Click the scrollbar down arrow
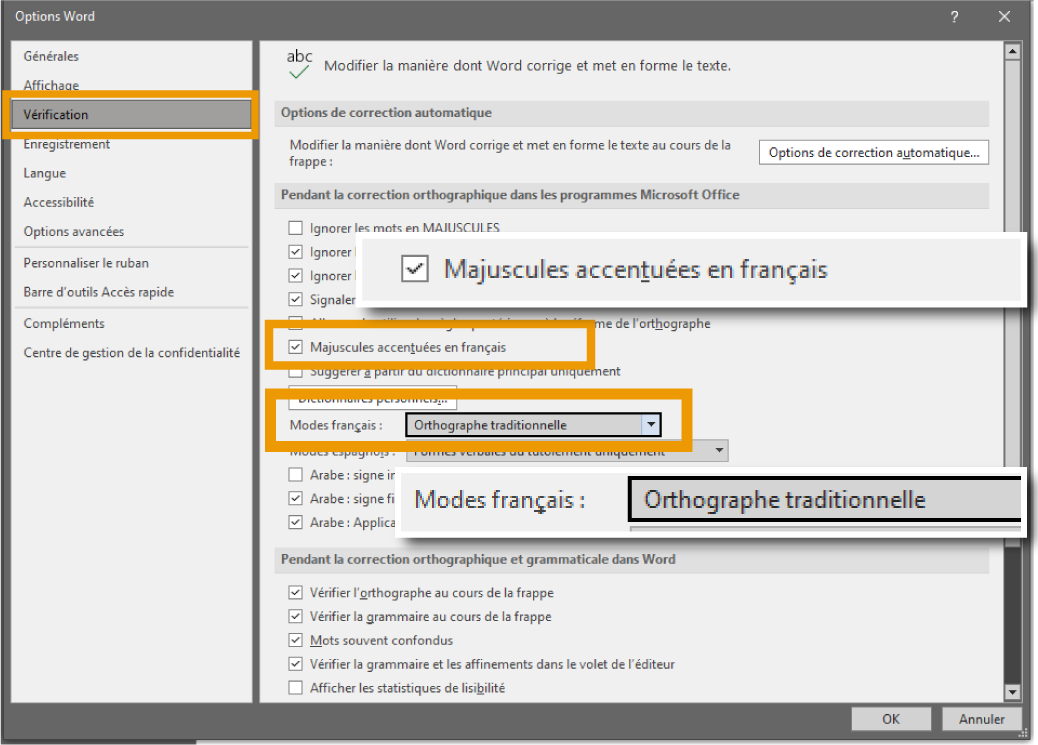 point(1011,692)
